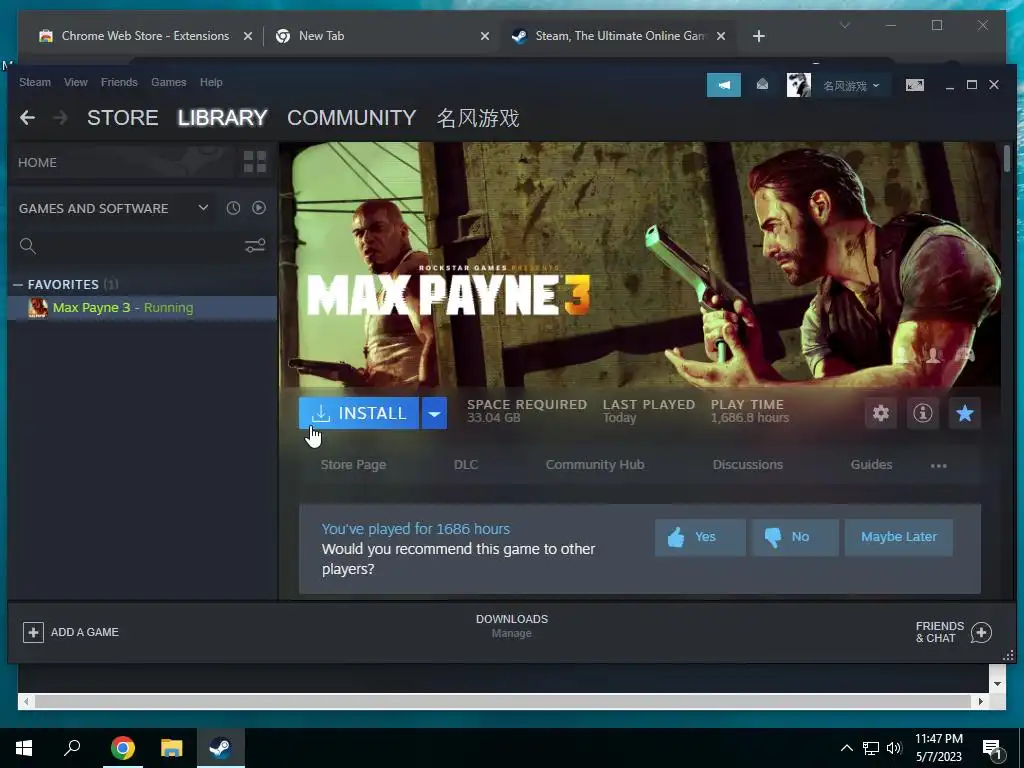The height and width of the screenshot is (768, 1024).
Task: Go to the STORE section
Action: point(123,118)
